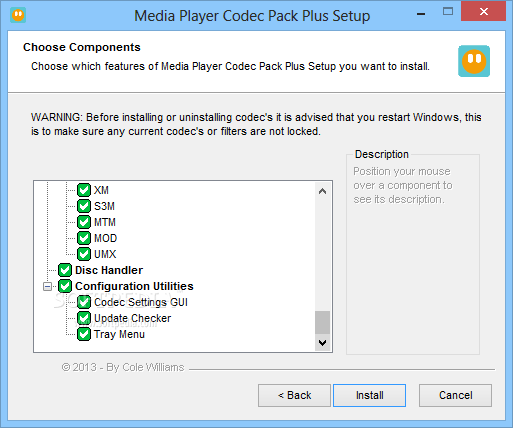
Task: Select the Disc Handler tree label
Action: (109, 270)
